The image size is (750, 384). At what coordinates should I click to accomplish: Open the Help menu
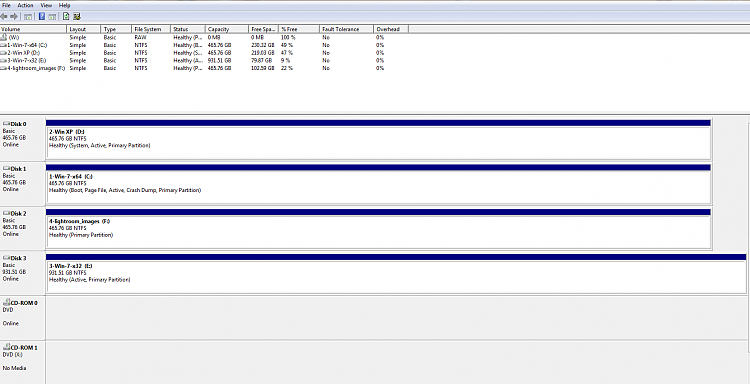65,5
